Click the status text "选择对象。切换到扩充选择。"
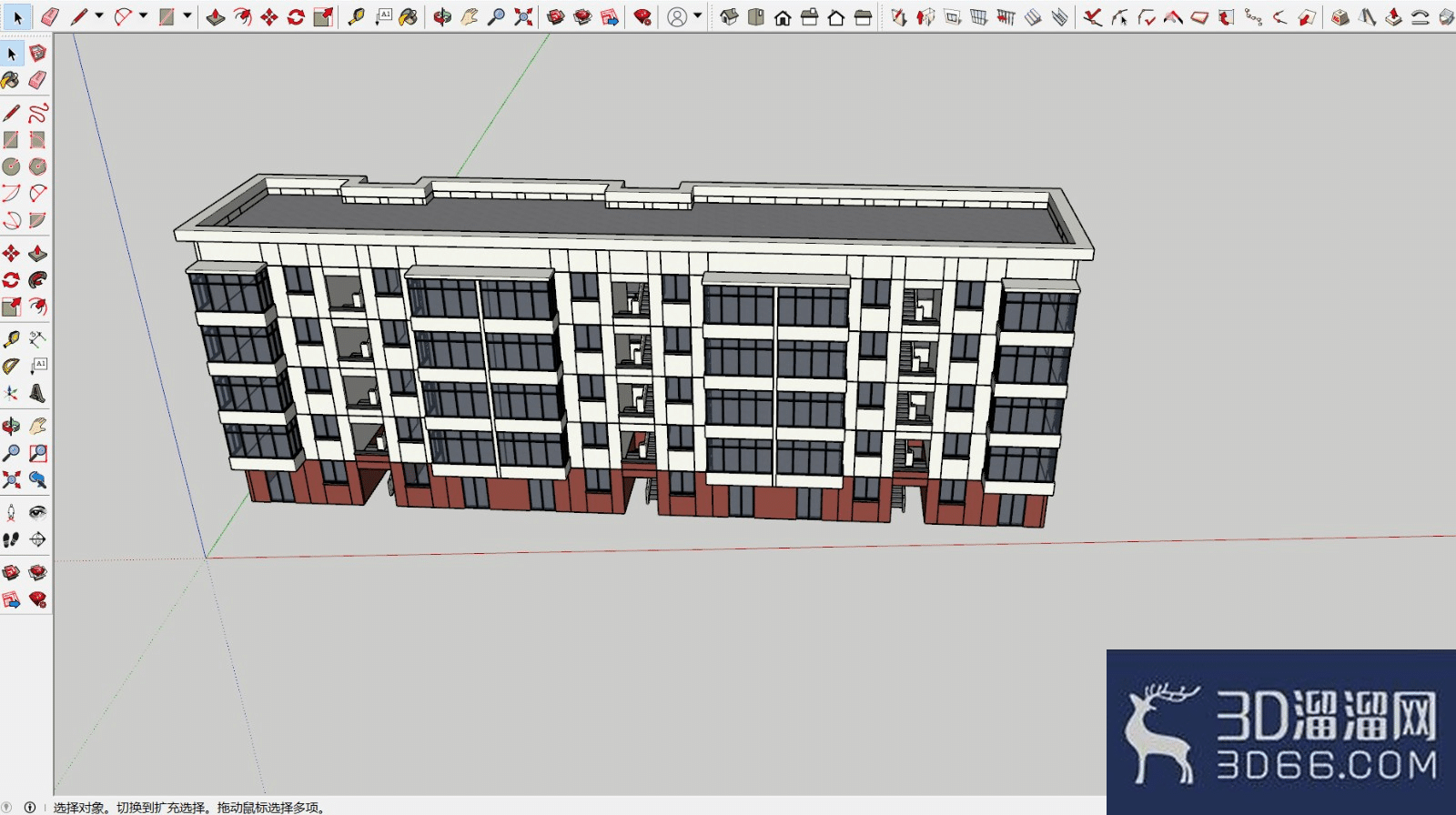The width and height of the screenshot is (1456, 815). pyautogui.click(x=133, y=807)
